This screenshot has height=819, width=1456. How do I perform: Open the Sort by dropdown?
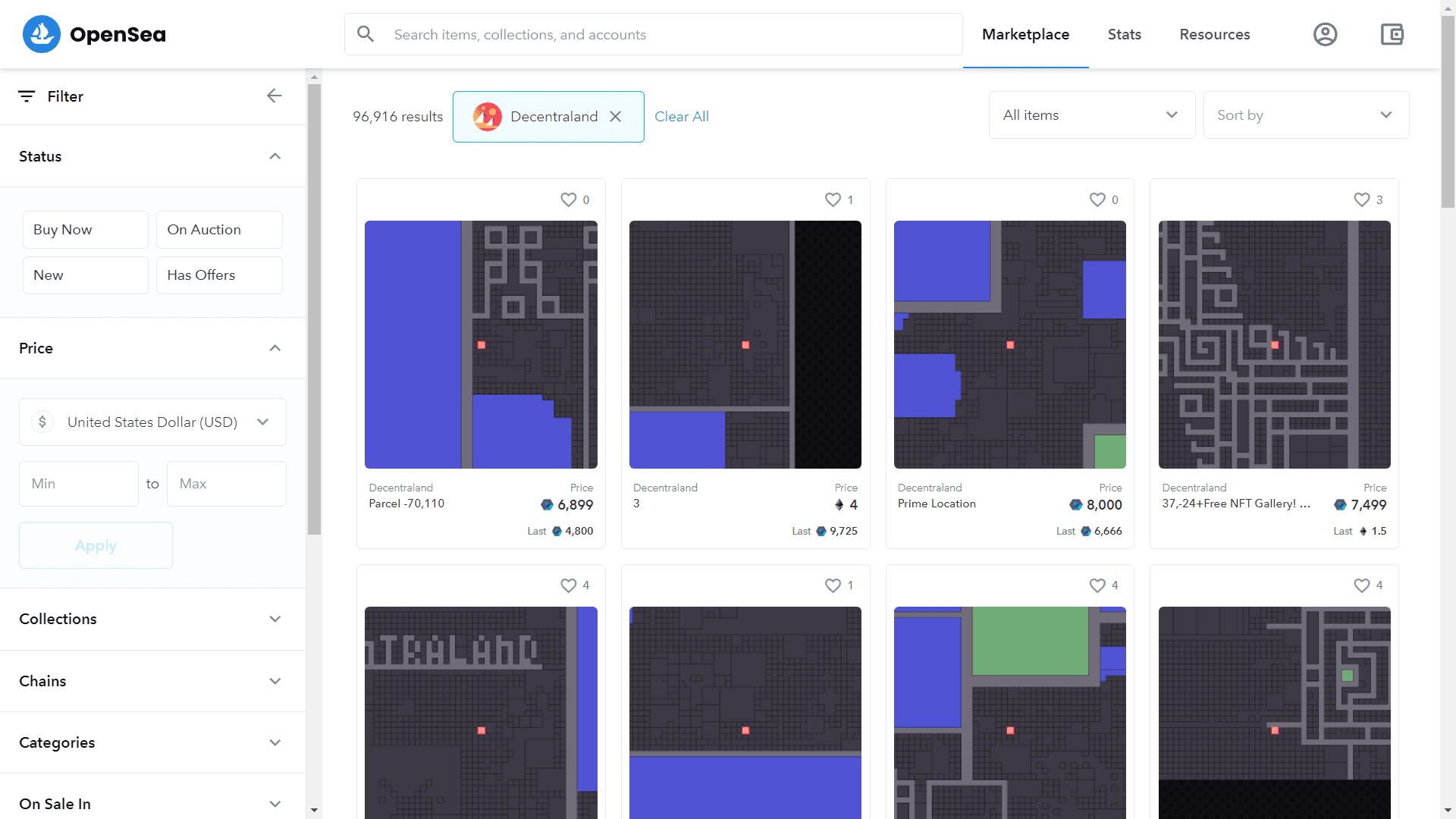pos(1306,115)
